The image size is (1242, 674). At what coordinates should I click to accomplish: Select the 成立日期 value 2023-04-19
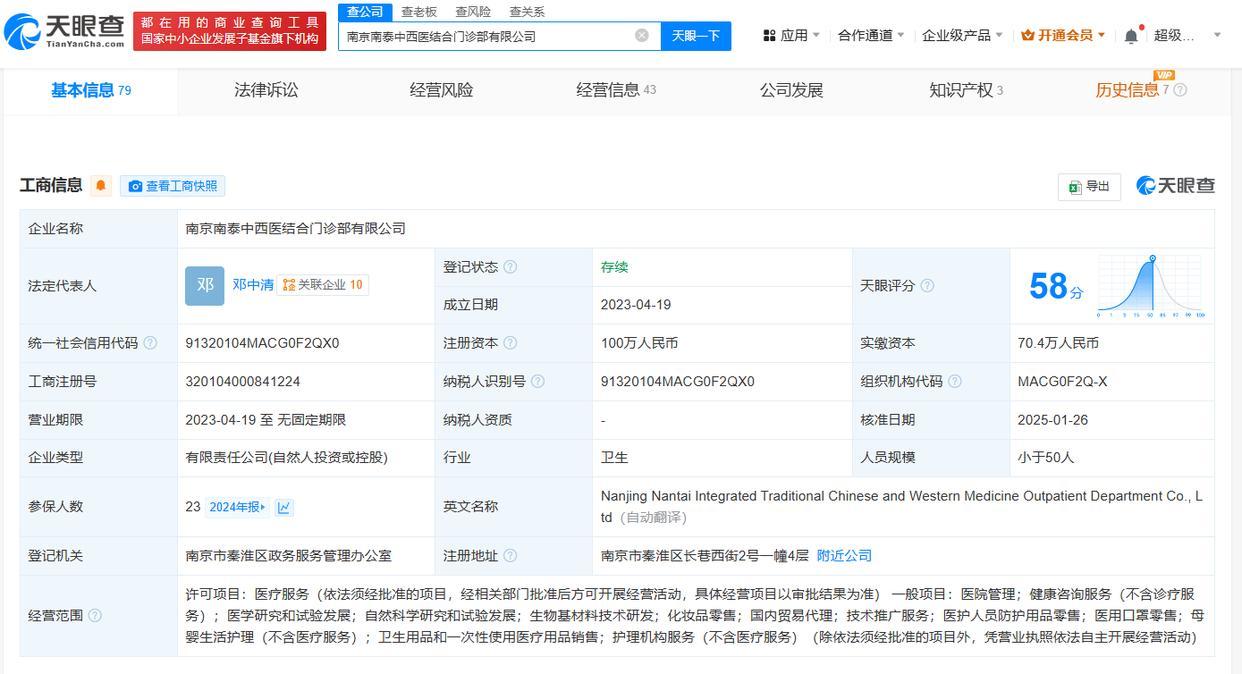click(635, 305)
